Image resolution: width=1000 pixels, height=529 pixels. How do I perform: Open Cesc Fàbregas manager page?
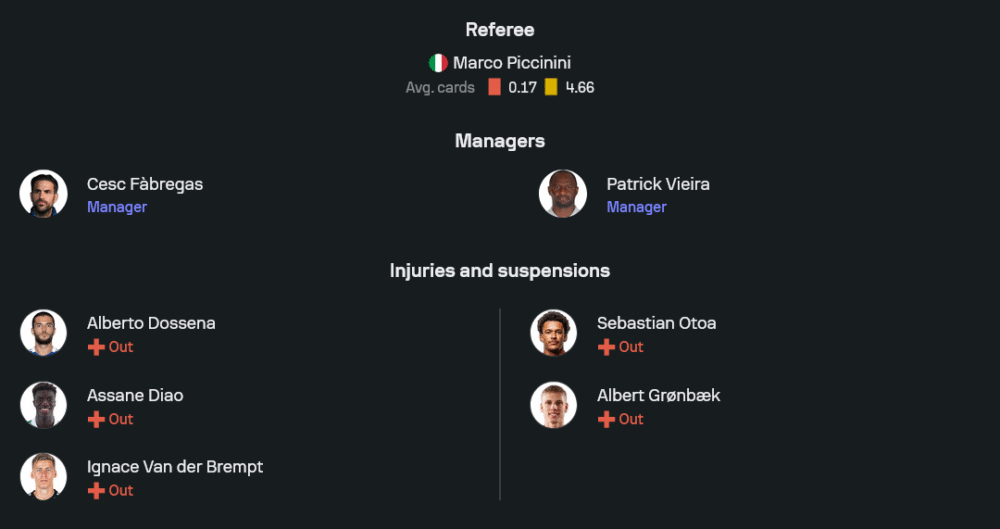point(145,184)
